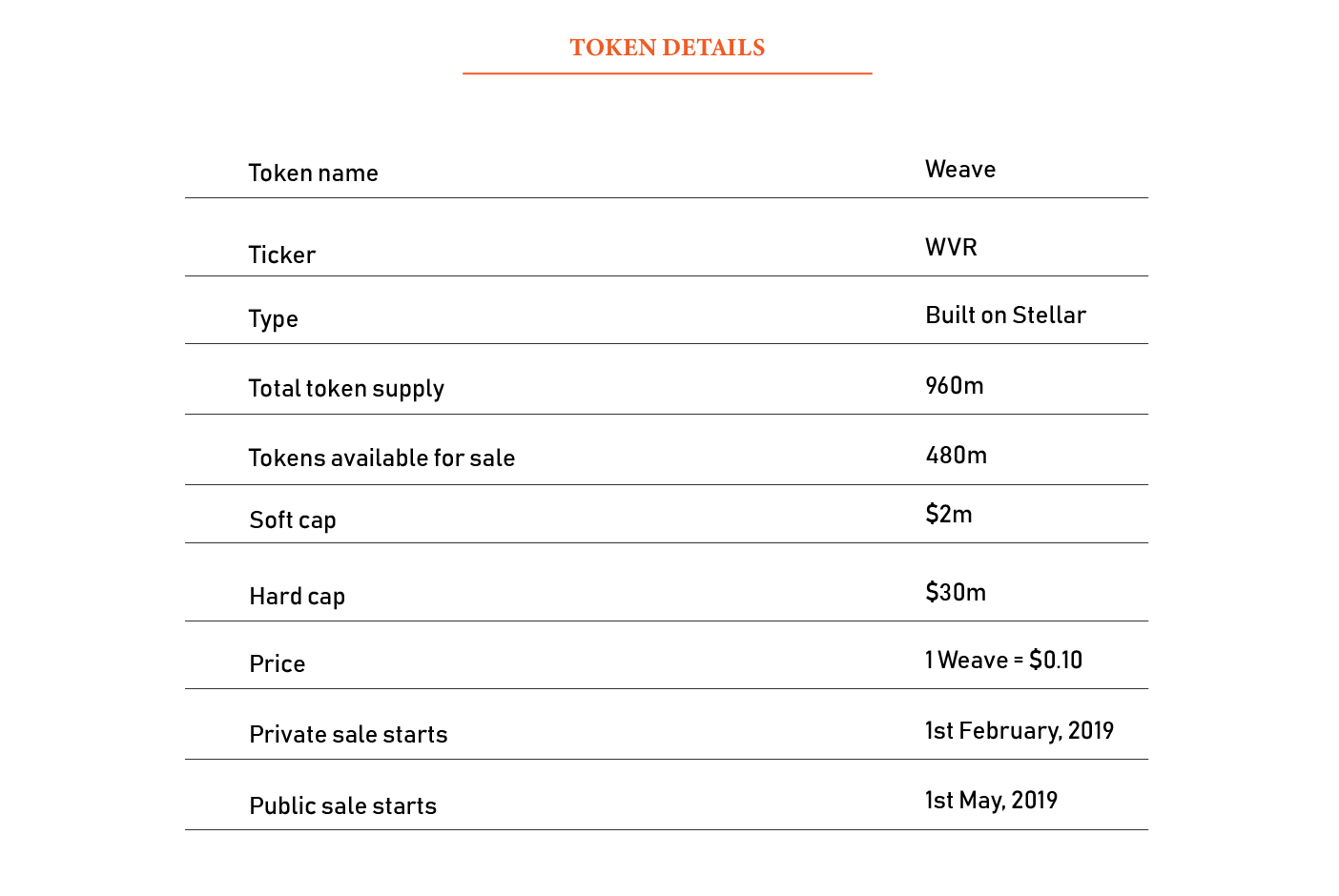Screen dimensions: 1339x896
Task: Select the 1st May, 2019 date
Action: (991, 801)
